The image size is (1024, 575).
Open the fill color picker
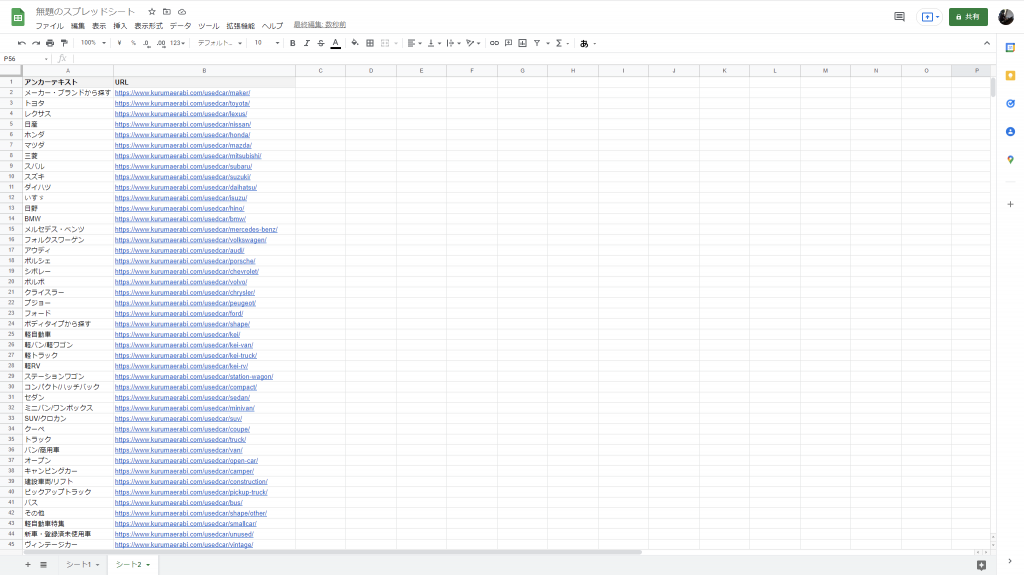[x=355, y=43]
